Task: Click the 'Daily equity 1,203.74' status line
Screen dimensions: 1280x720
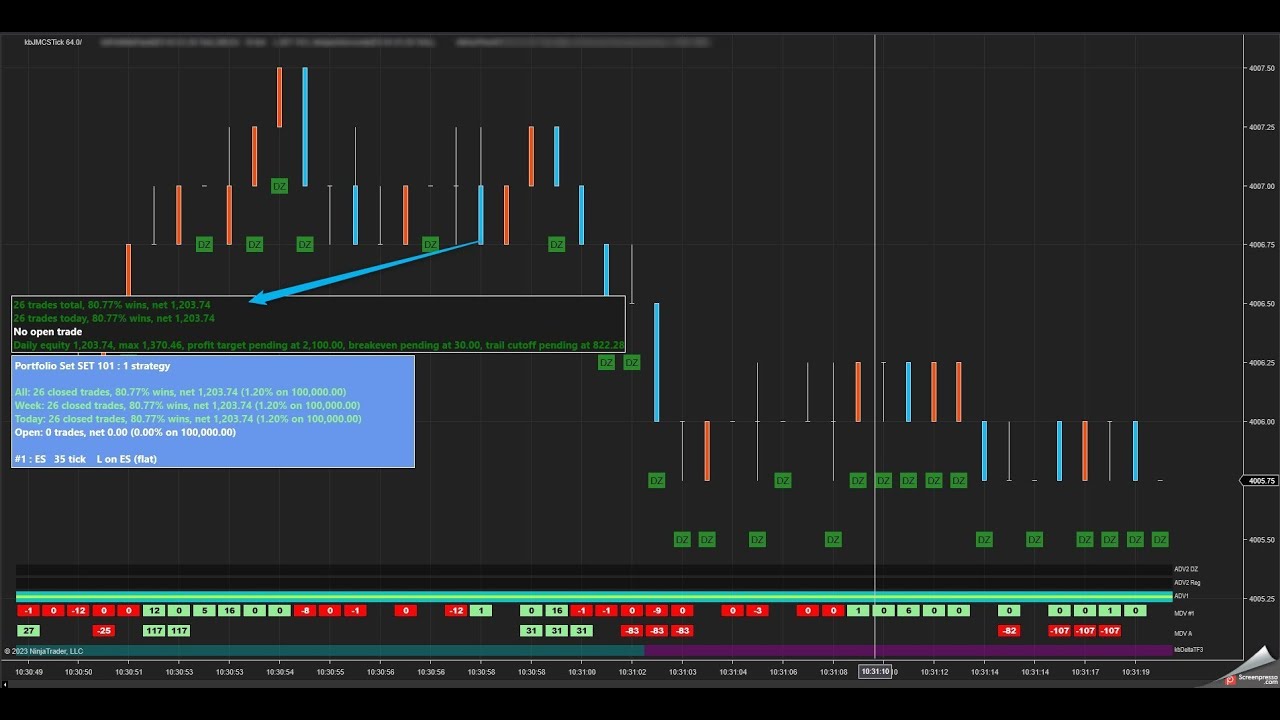Action: point(318,345)
